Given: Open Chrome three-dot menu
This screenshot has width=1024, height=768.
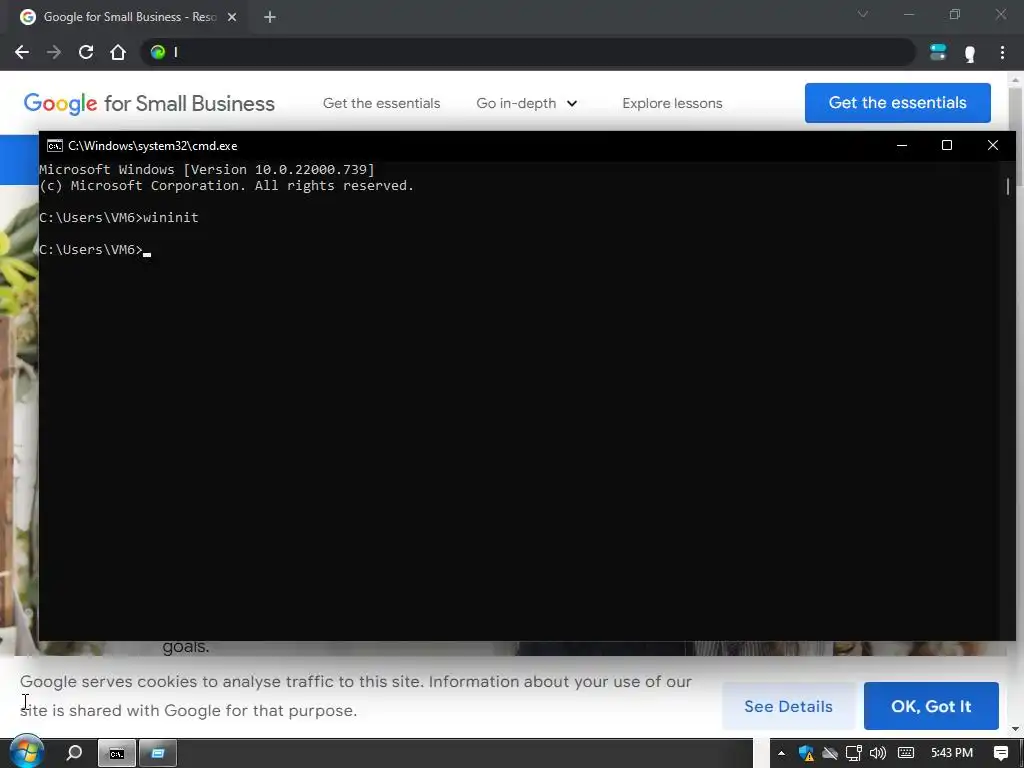Looking at the screenshot, I should point(1002,52).
